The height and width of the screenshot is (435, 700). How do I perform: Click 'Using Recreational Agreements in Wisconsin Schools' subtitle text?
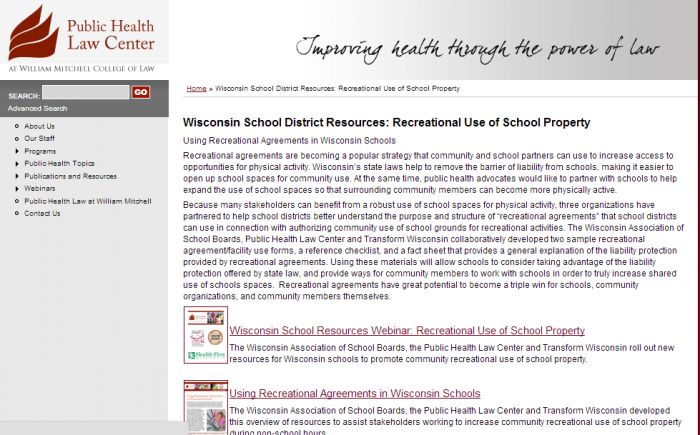coord(289,141)
